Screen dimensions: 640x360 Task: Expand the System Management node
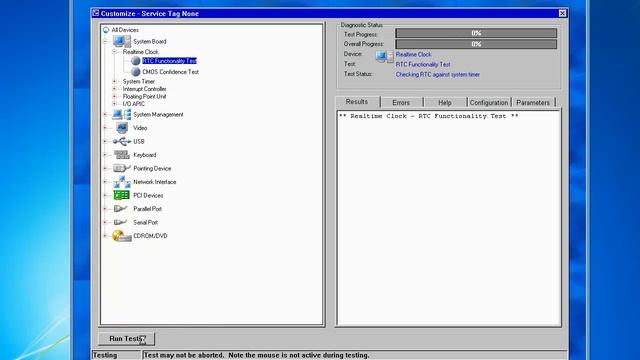[x=105, y=115]
